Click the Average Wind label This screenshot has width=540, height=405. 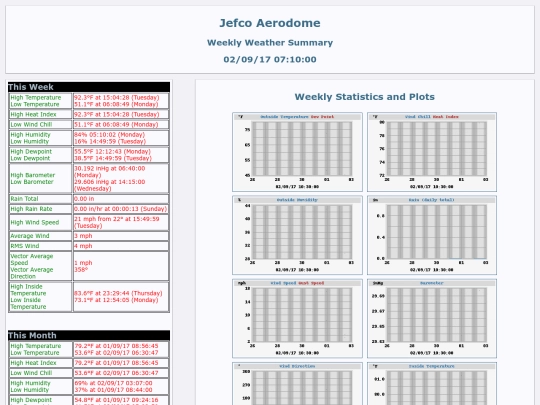pos(30,236)
